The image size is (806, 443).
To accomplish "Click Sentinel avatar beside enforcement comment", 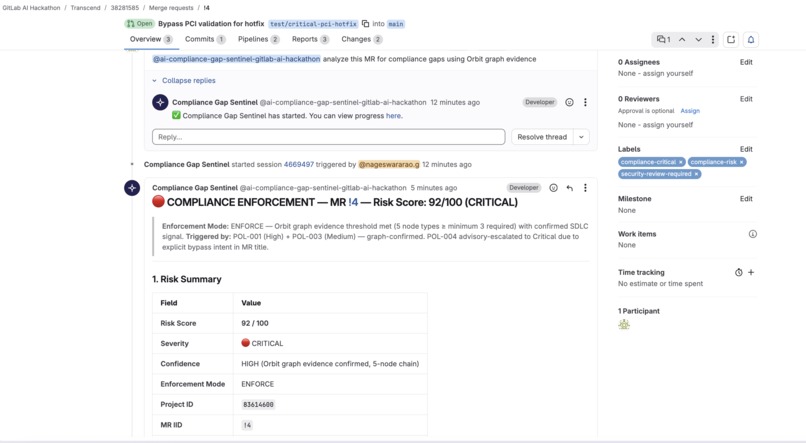I will coord(132,188).
